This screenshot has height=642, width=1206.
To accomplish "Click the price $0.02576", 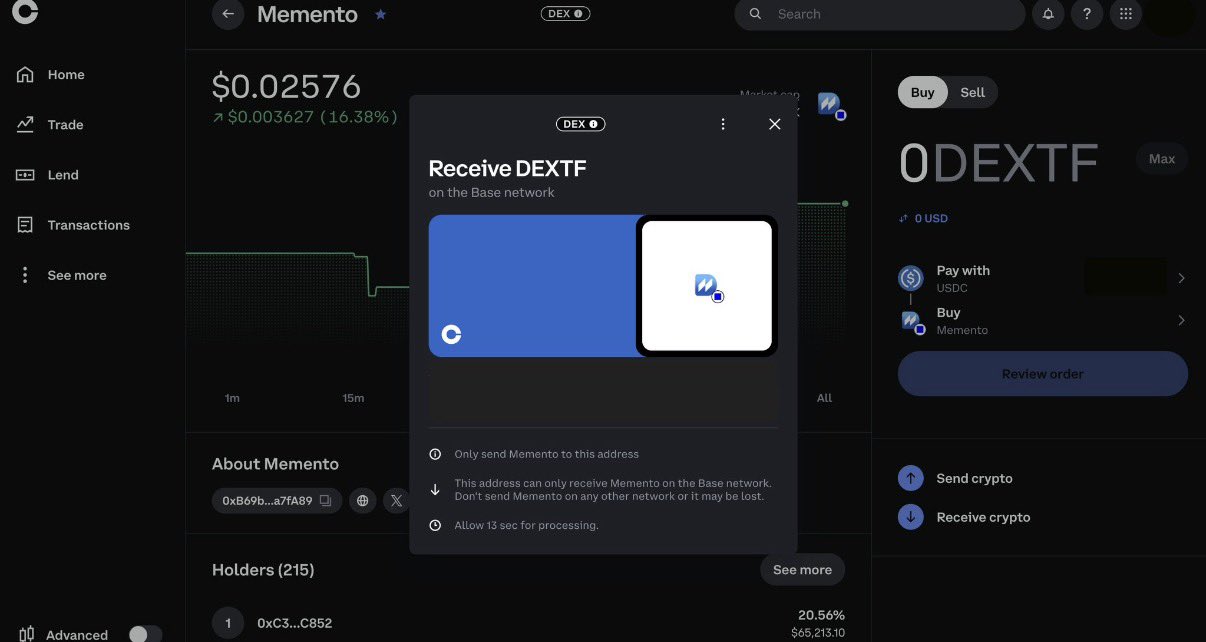I will point(286,86).
